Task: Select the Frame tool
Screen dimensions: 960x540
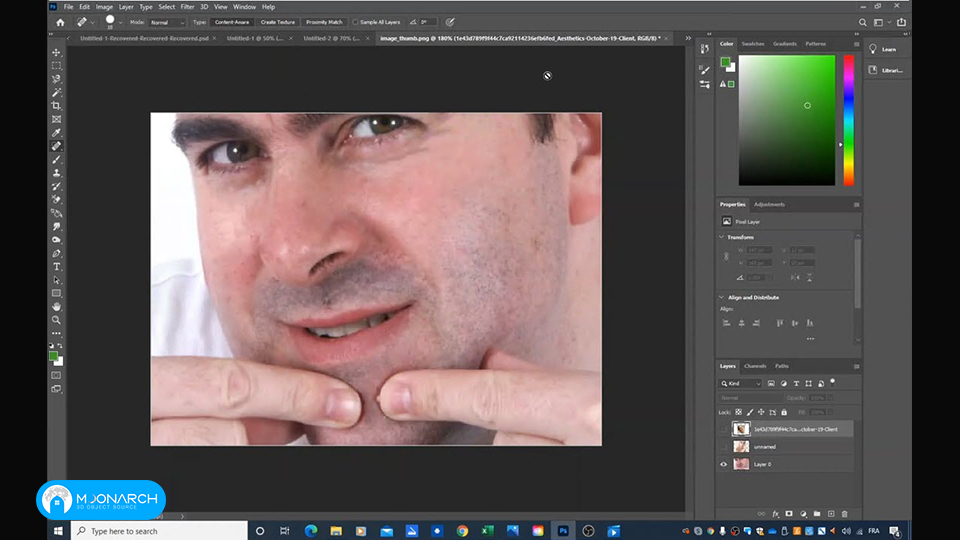Action: point(56,119)
